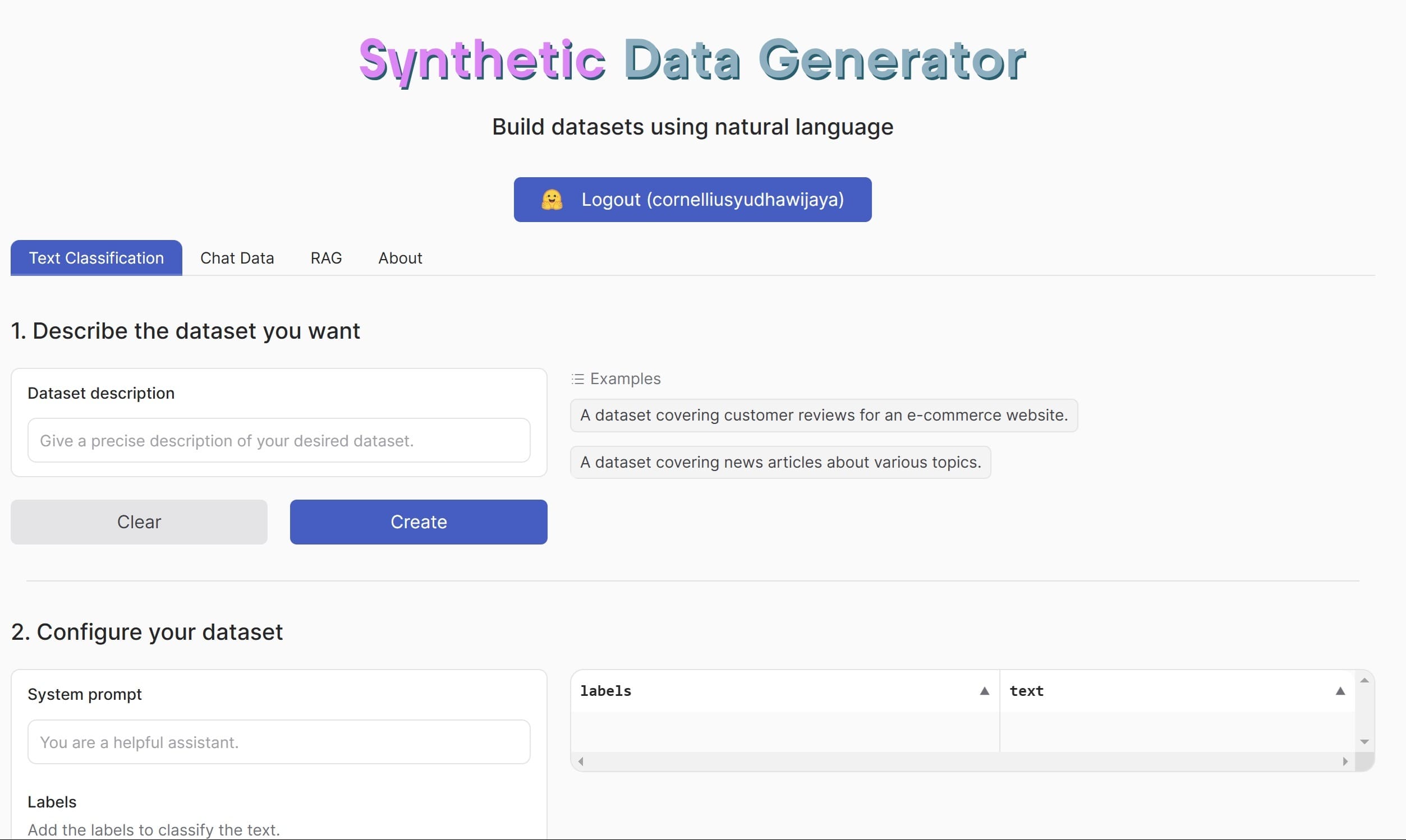
Task: Clear the dataset description
Action: pyautogui.click(x=139, y=521)
